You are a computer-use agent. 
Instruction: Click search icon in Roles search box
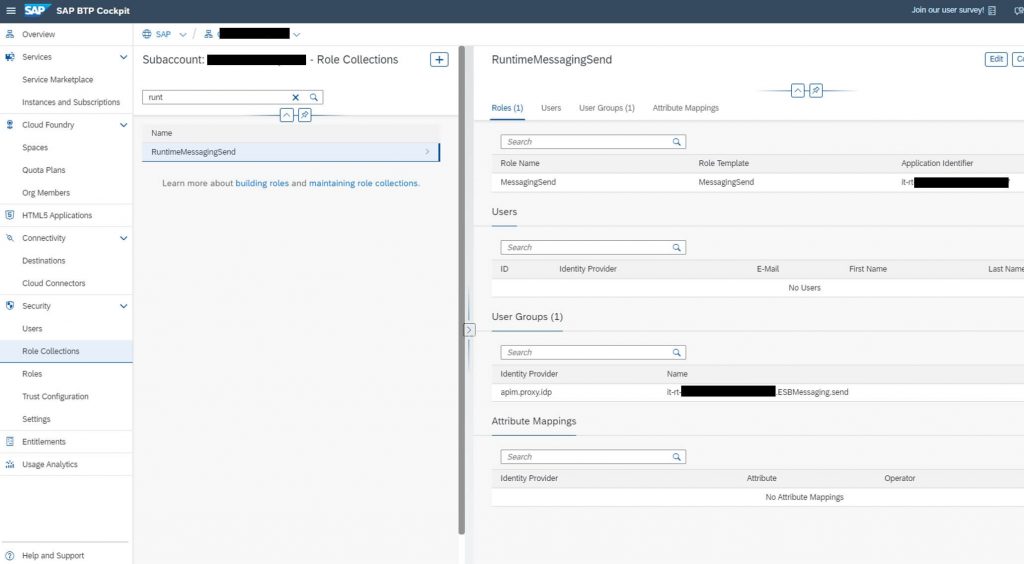click(677, 142)
